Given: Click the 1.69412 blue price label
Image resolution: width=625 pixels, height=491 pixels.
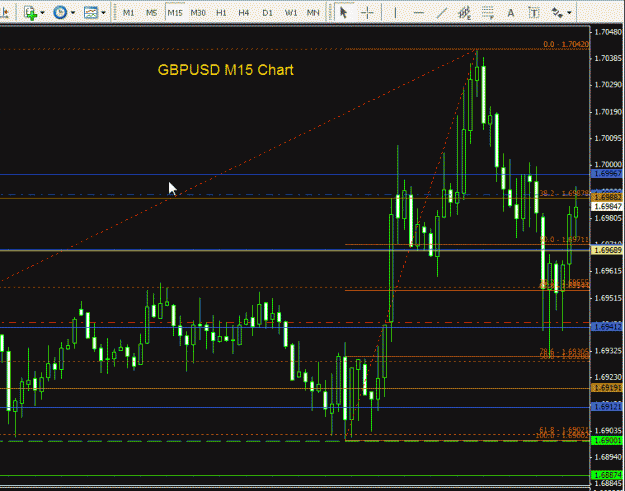Looking at the screenshot, I should [607, 327].
